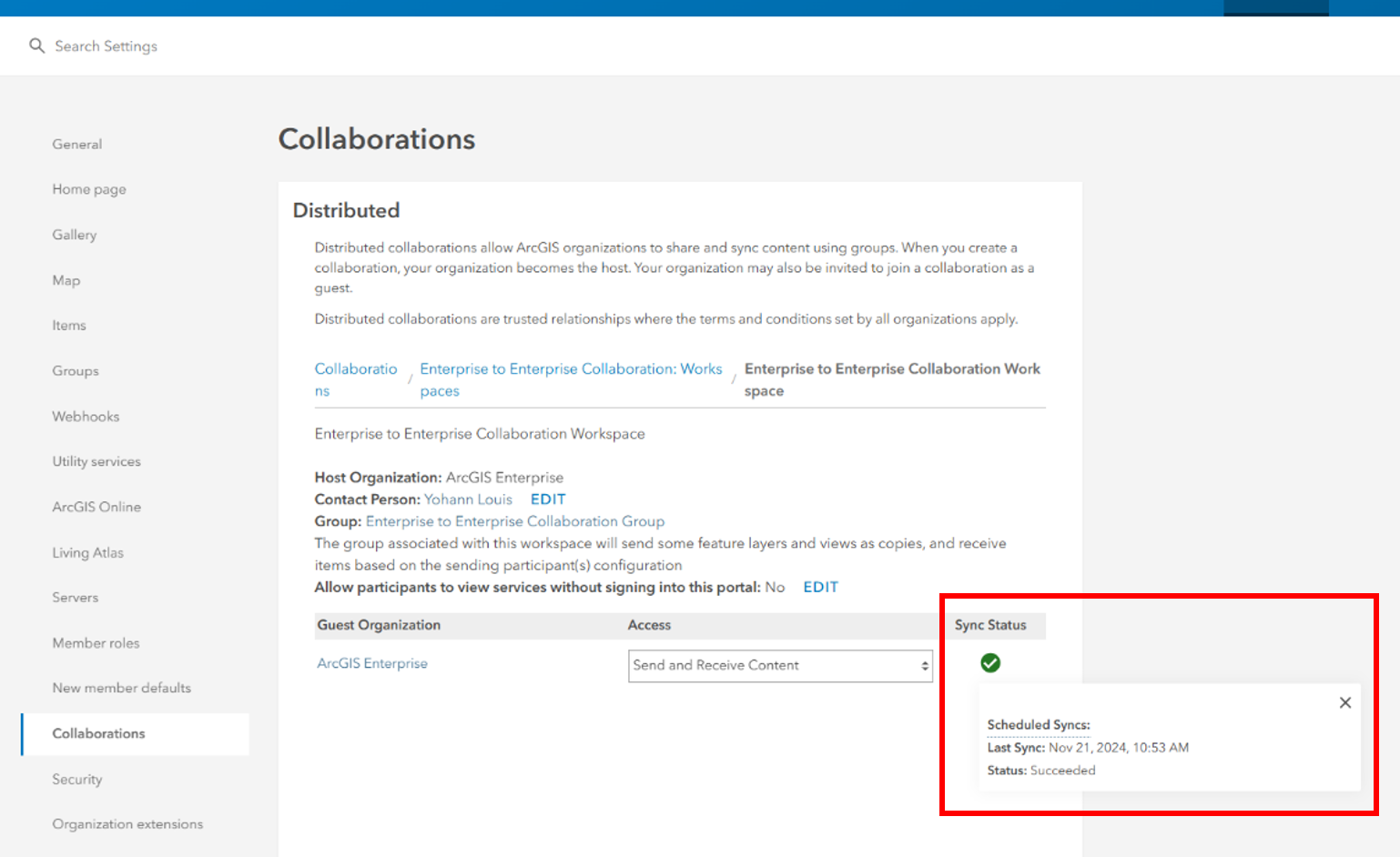Edit allow participants view services setting
This screenshot has height=857, width=1400.
coord(820,588)
